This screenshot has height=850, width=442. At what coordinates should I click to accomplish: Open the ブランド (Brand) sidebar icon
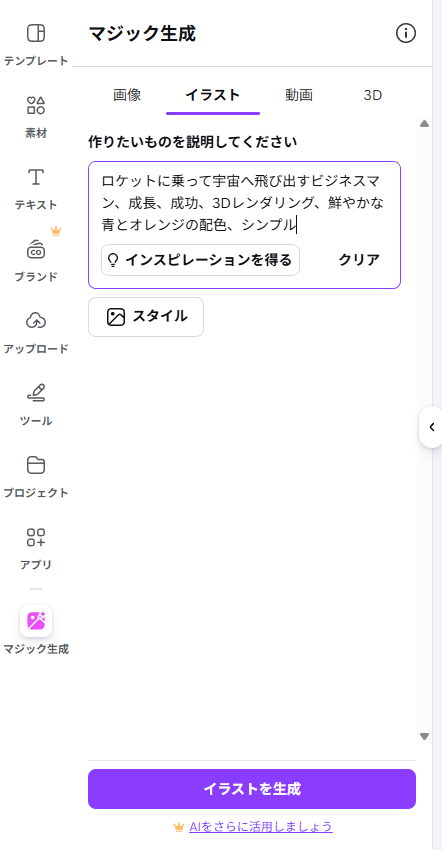point(36,249)
